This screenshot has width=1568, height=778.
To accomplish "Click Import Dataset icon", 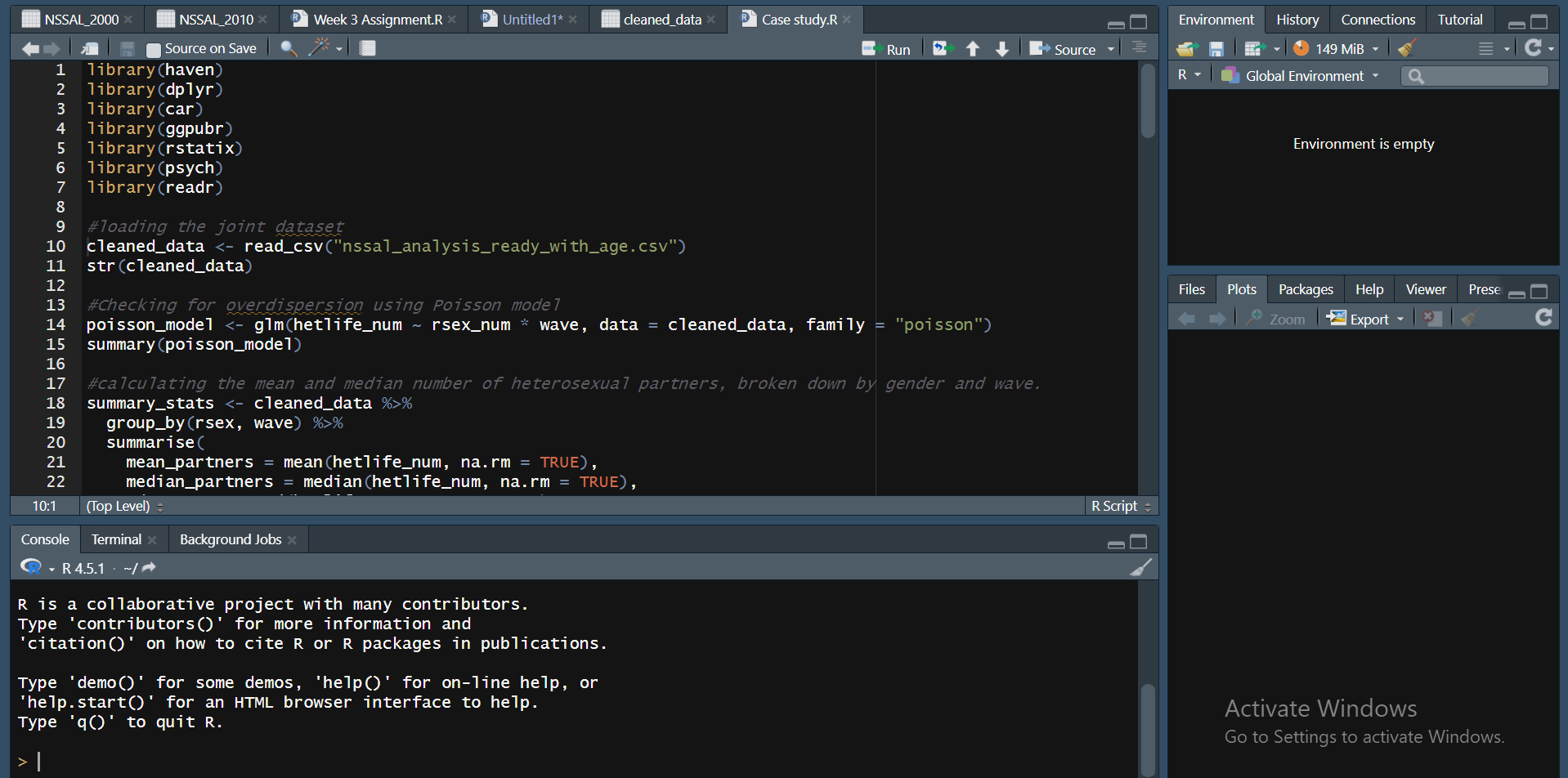I will [x=1254, y=49].
